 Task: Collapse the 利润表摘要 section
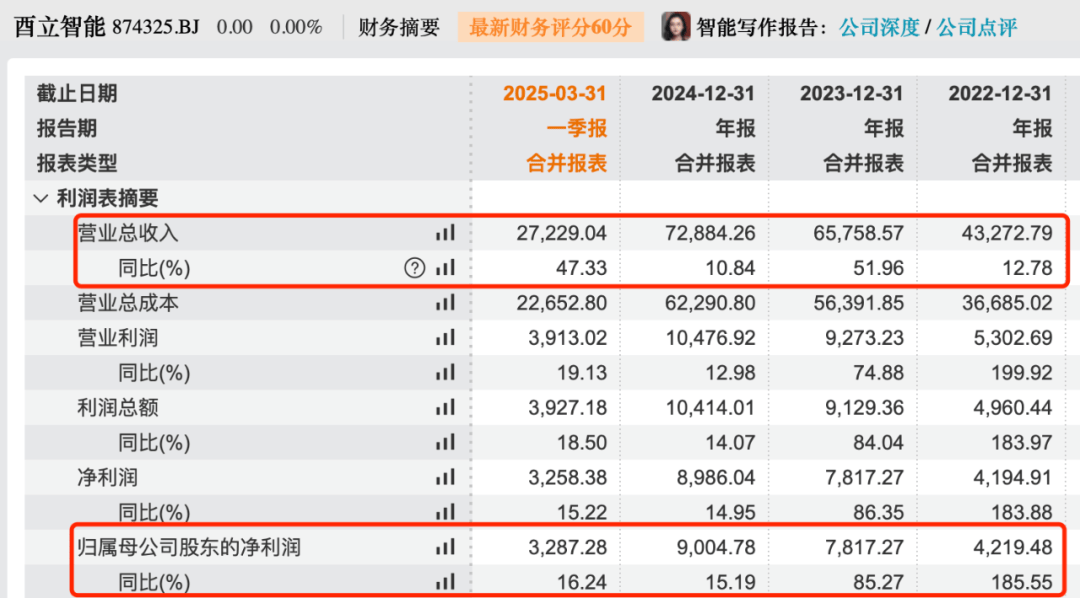41,199
